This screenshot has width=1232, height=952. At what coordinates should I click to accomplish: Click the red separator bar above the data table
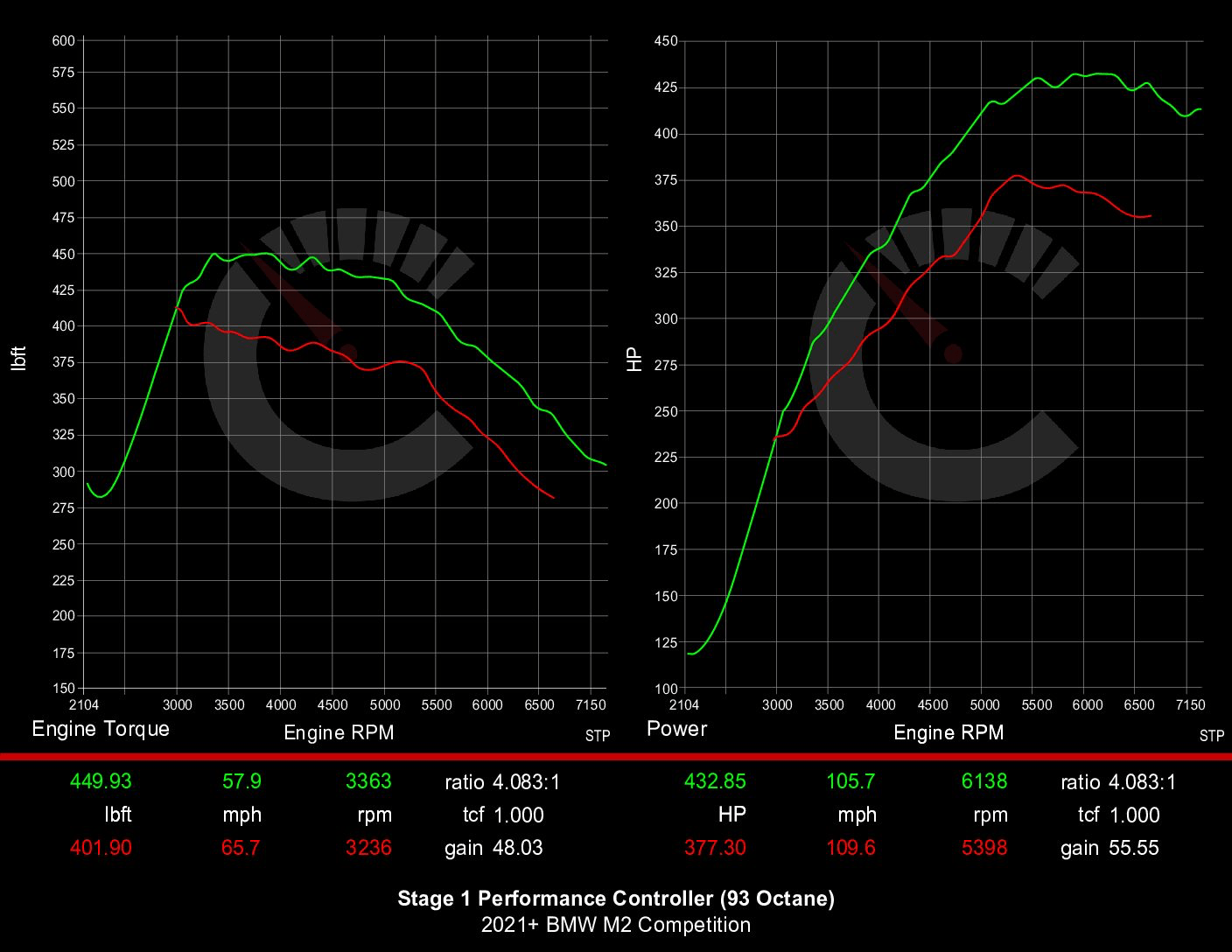[x=616, y=756]
